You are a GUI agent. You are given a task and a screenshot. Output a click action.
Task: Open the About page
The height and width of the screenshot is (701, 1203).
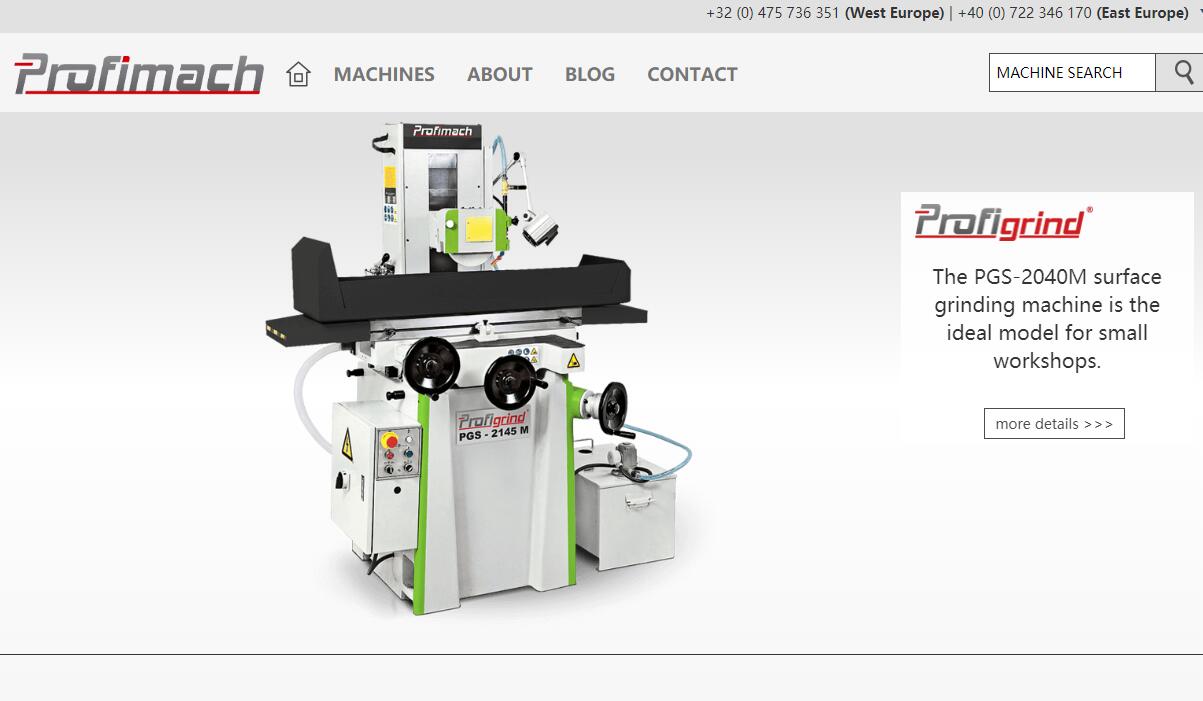coord(500,74)
